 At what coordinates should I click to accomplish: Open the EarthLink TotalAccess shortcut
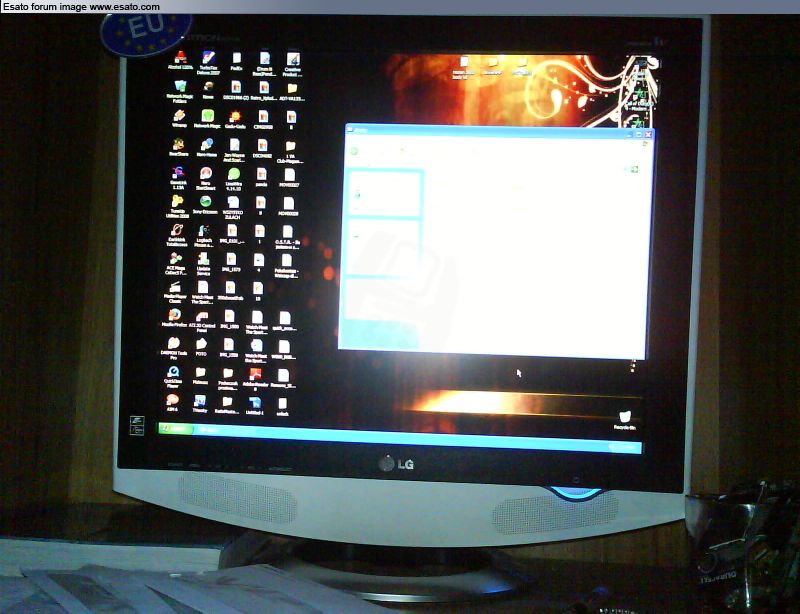[x=177, y=235]
